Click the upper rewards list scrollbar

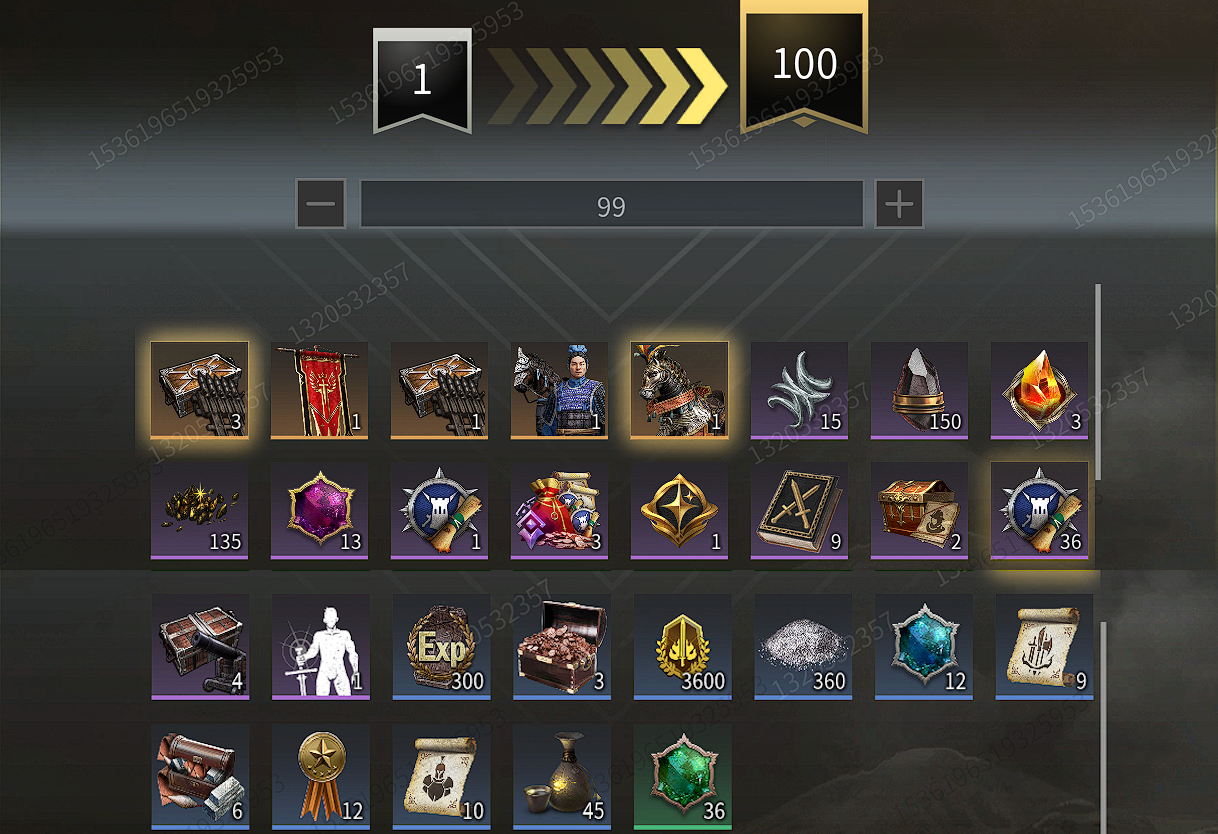coord(1098,382)
